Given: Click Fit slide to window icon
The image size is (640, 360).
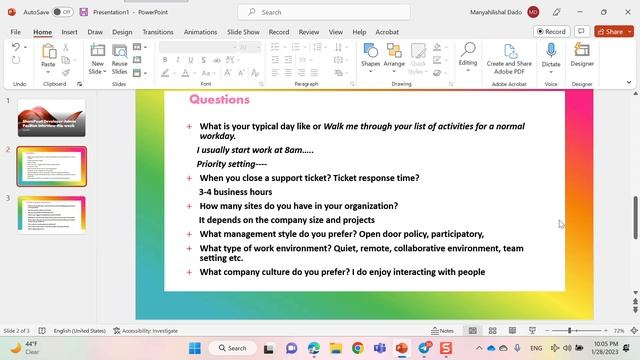Looking at the screenshot, I should 634,331.
